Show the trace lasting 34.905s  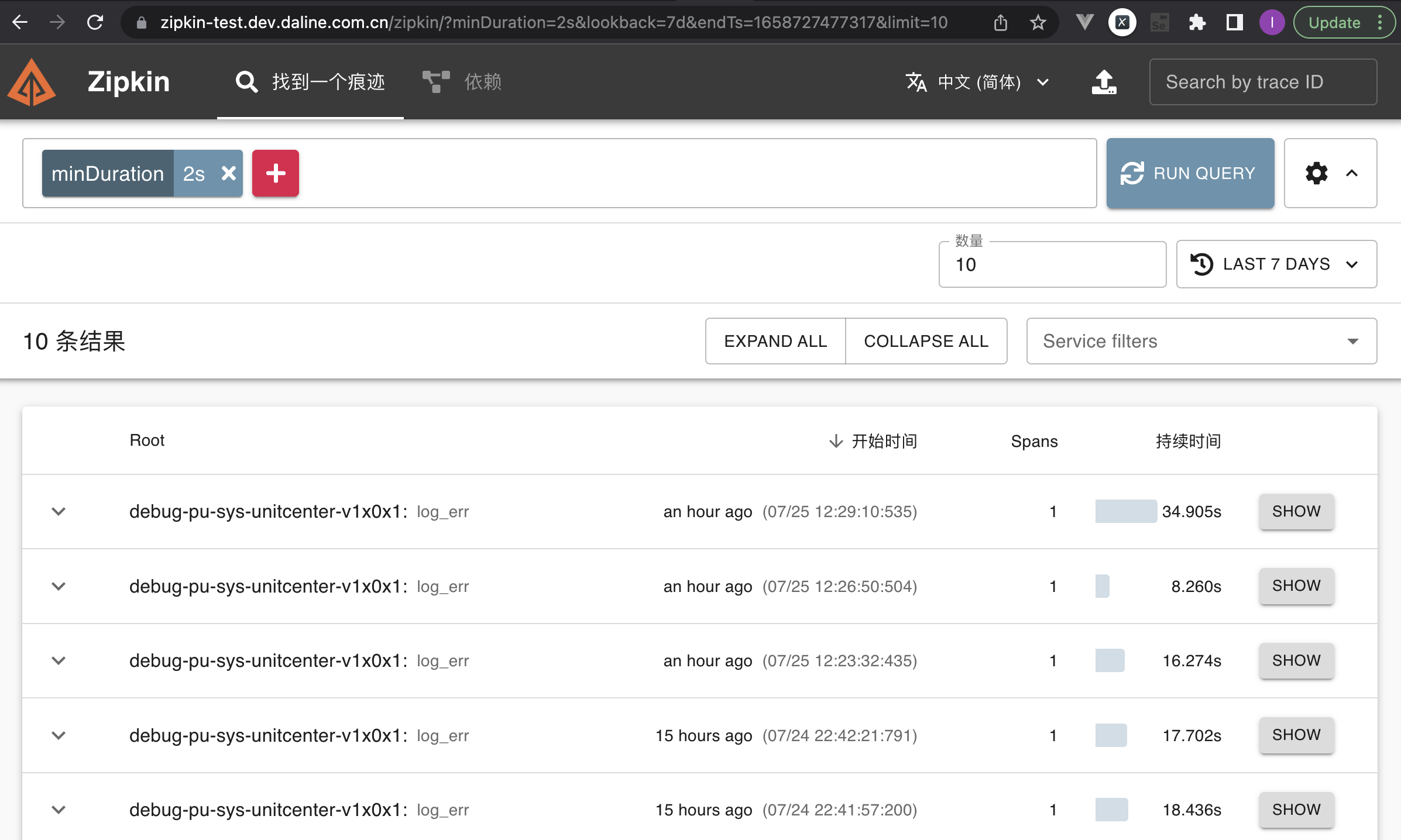pos(1296,511)
